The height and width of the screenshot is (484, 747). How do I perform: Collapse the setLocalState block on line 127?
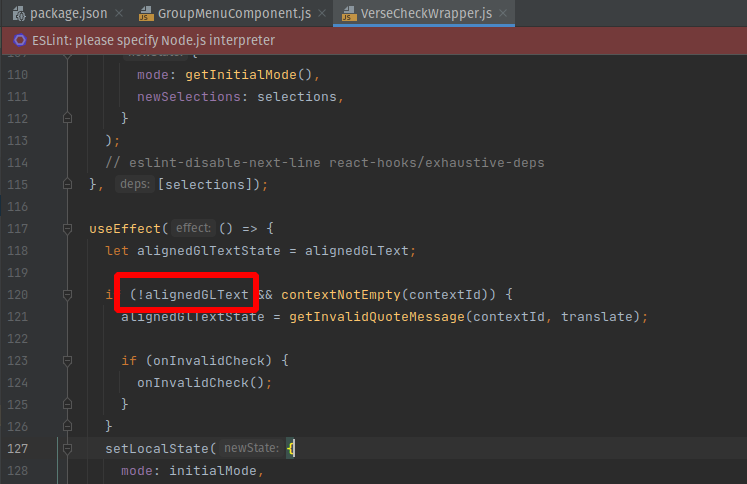(x=67, y=448)
